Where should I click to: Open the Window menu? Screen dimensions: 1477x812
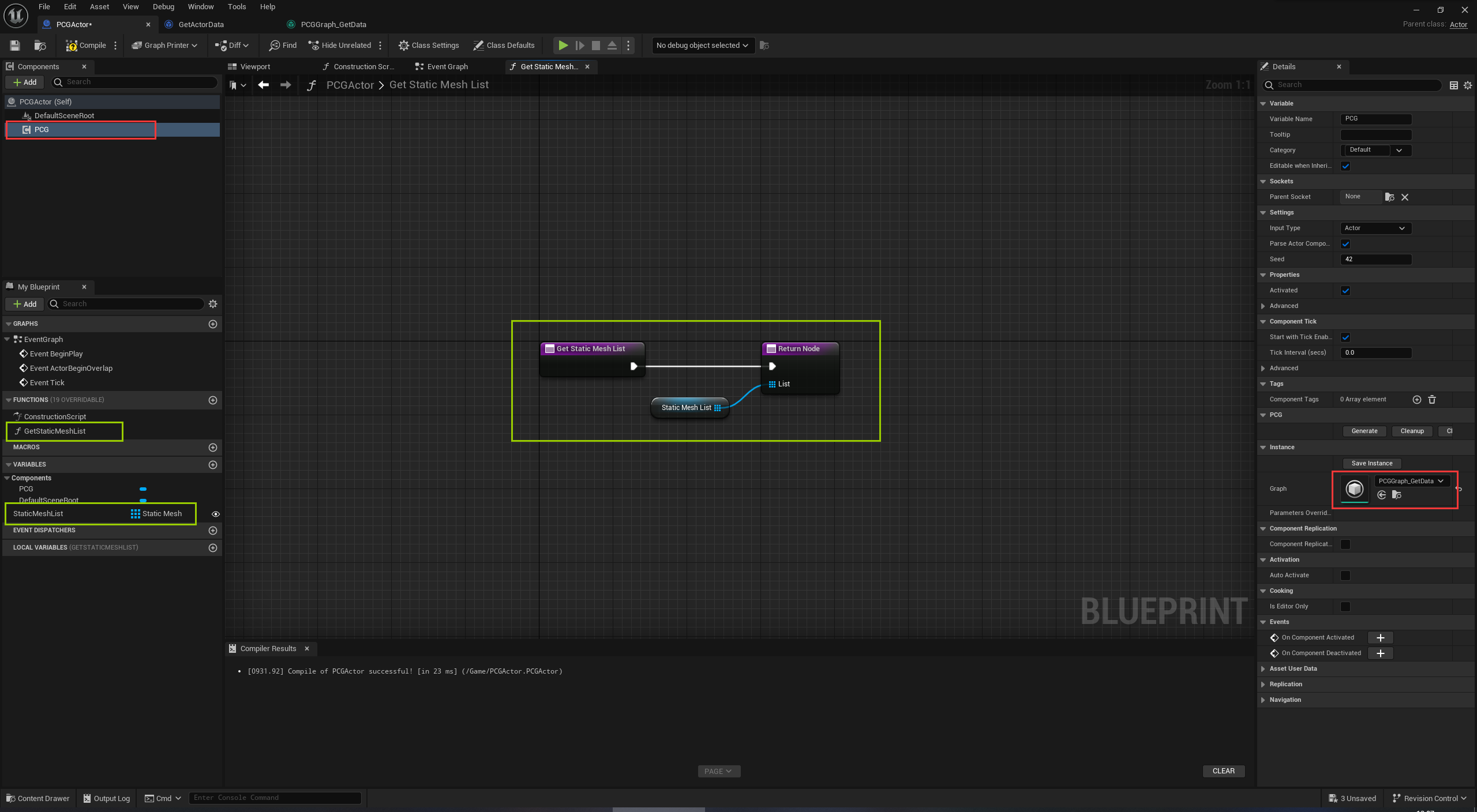pos(201,6)
